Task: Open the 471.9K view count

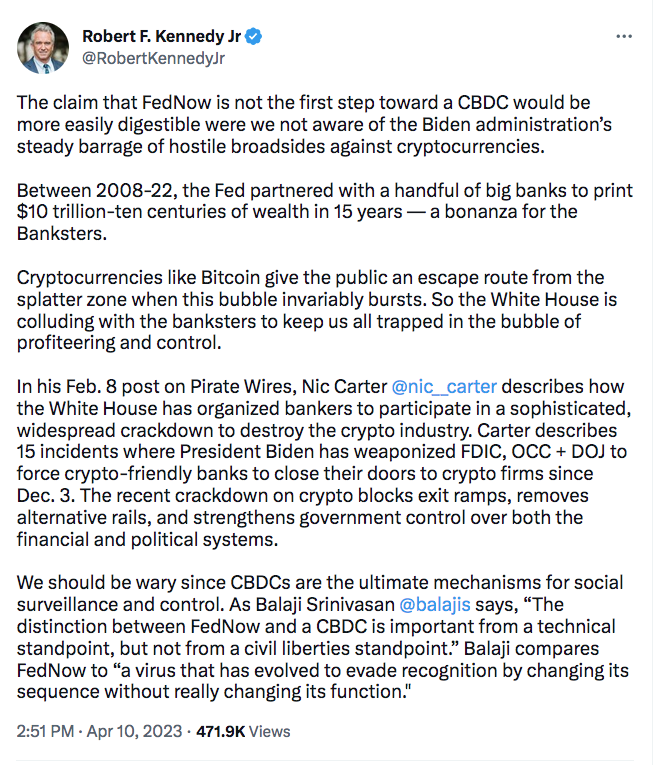Action: (x=220, y=731)
